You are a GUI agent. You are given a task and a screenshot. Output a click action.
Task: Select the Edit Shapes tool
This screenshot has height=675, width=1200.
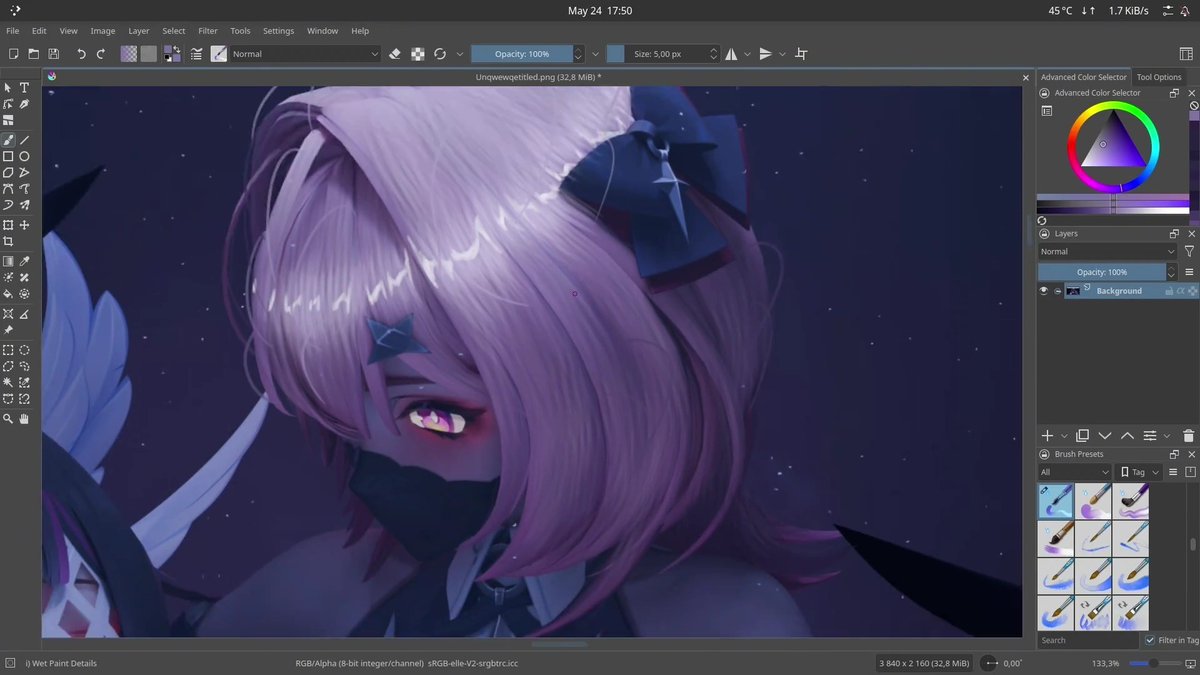pos(8,104)
